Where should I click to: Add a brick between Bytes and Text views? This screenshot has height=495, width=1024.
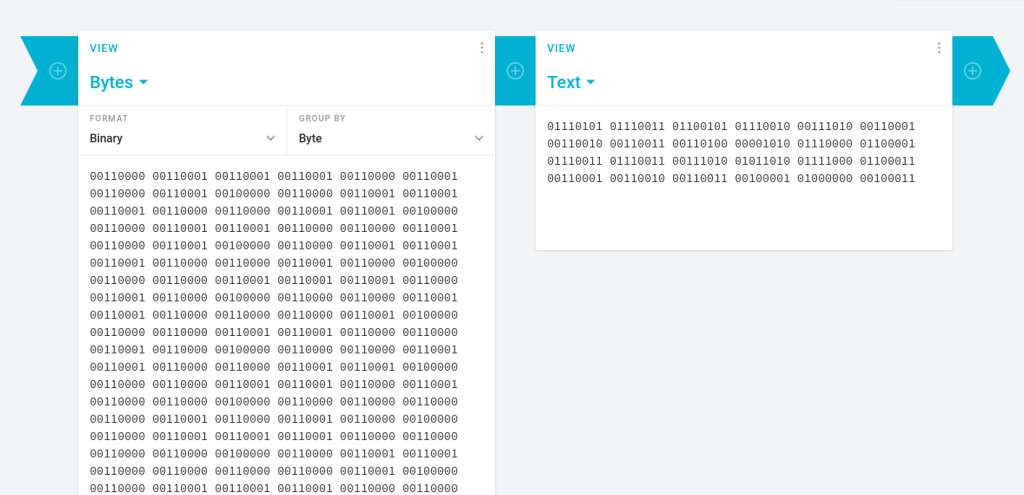(x=515, y=71)
